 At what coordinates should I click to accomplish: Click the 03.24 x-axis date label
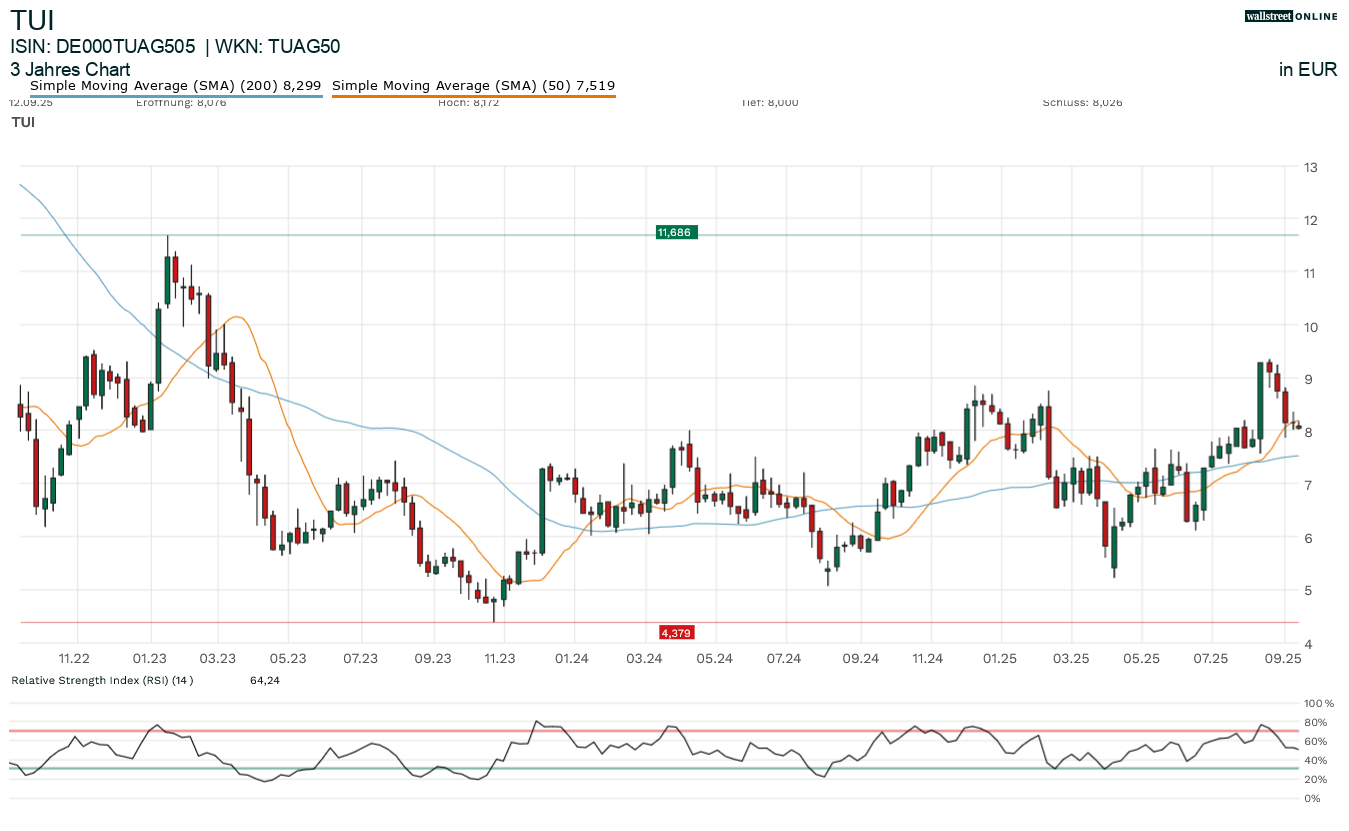click(644, 658)
